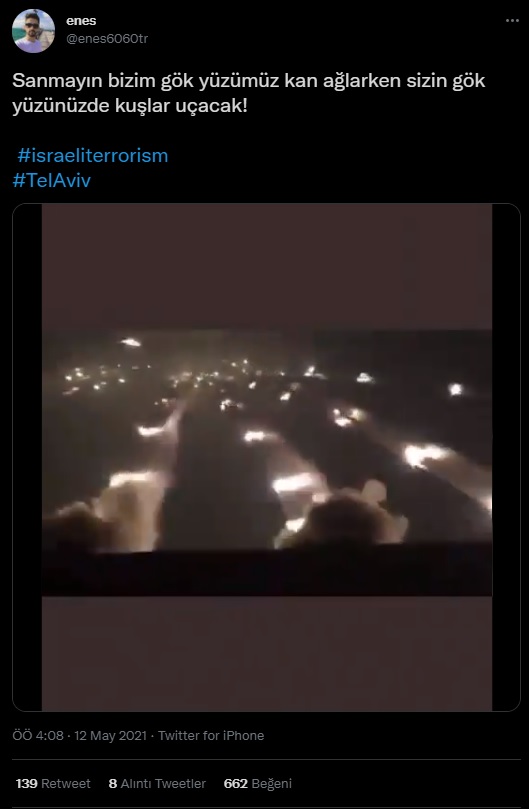Open the #israeliterrorism hashtag

pos(93,156)
